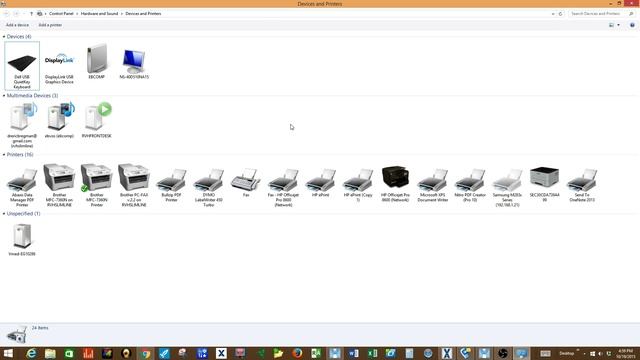
Task: Open Internet Explorer from taskbar
Action: click(x=31, y=353)
